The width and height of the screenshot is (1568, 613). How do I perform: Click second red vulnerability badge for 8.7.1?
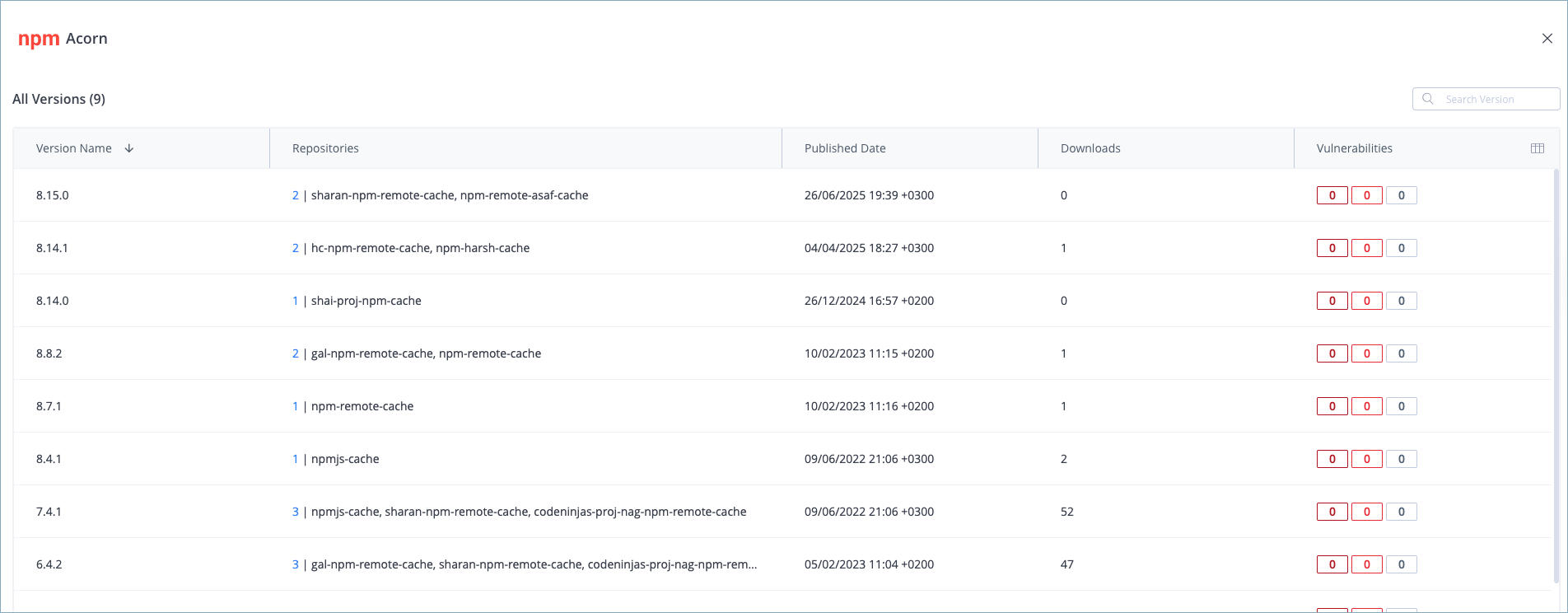(x=1367, y=406)
